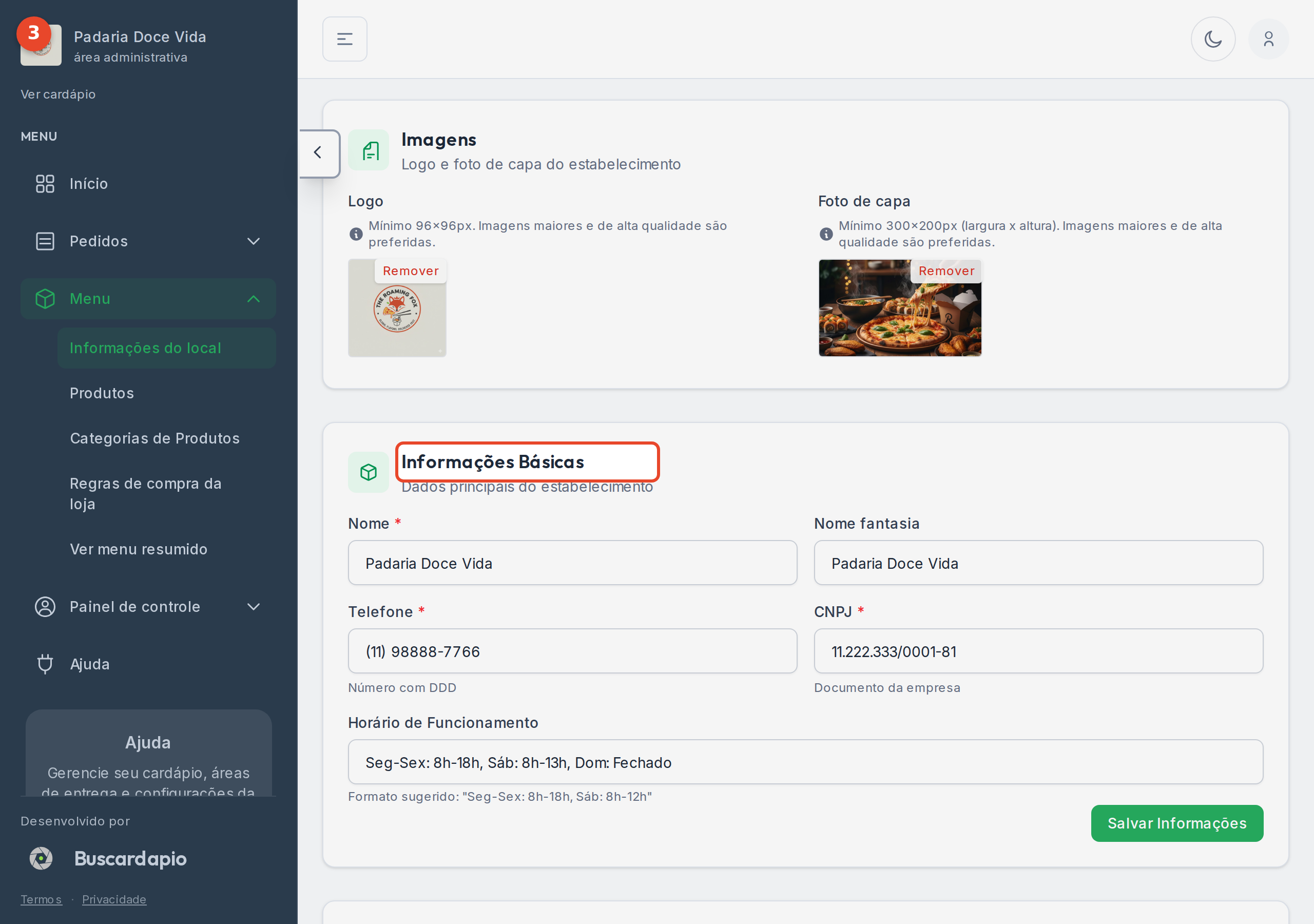Click the Padaria Doce Vida store logo

click(x=41, y=45)
